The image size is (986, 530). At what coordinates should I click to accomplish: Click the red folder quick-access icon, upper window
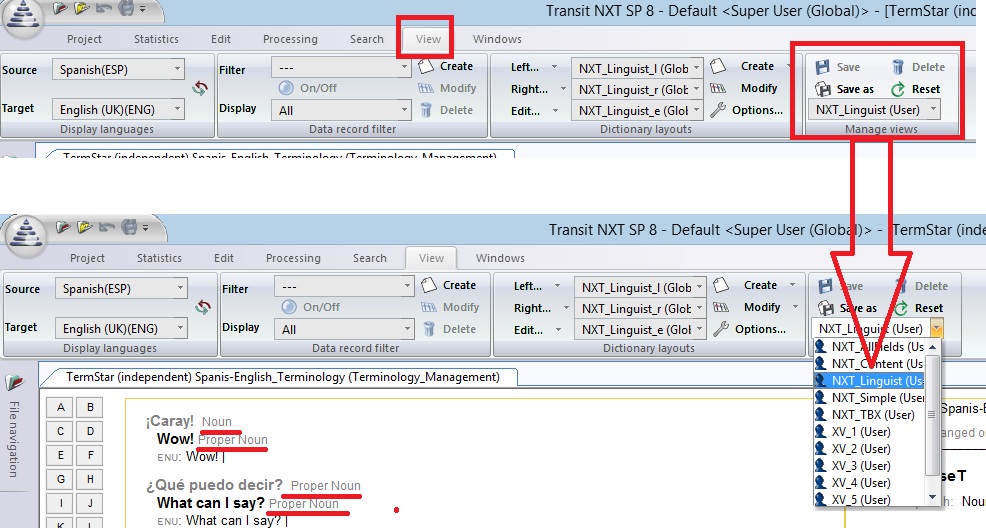coord(59,8)
